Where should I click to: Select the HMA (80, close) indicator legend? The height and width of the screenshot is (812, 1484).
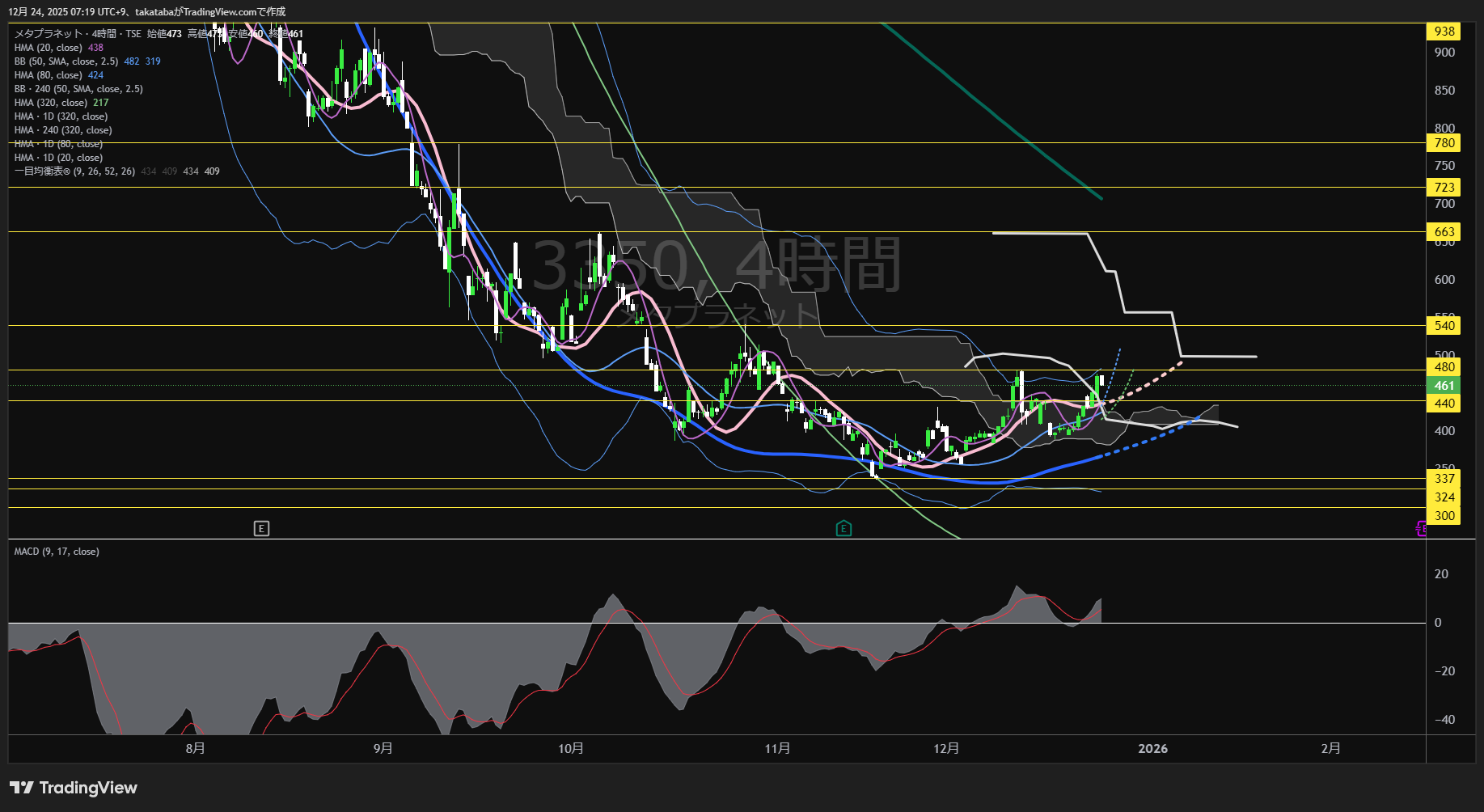49,75
